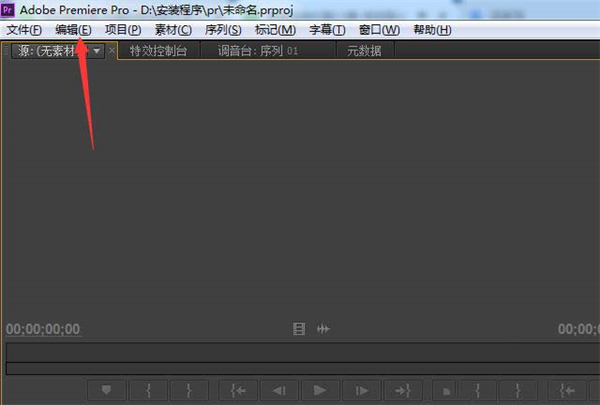Open the 编辑(E) menu

tap(73, 30)
